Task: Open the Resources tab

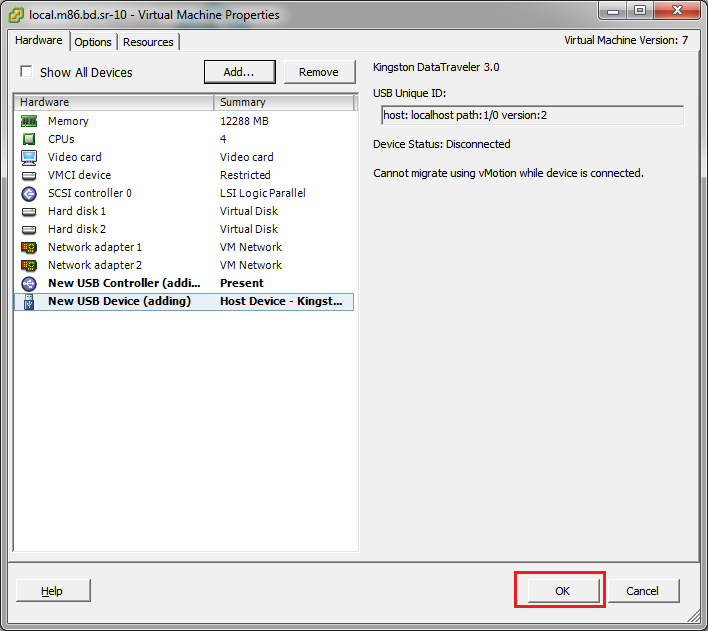Action: pos(148,42)
